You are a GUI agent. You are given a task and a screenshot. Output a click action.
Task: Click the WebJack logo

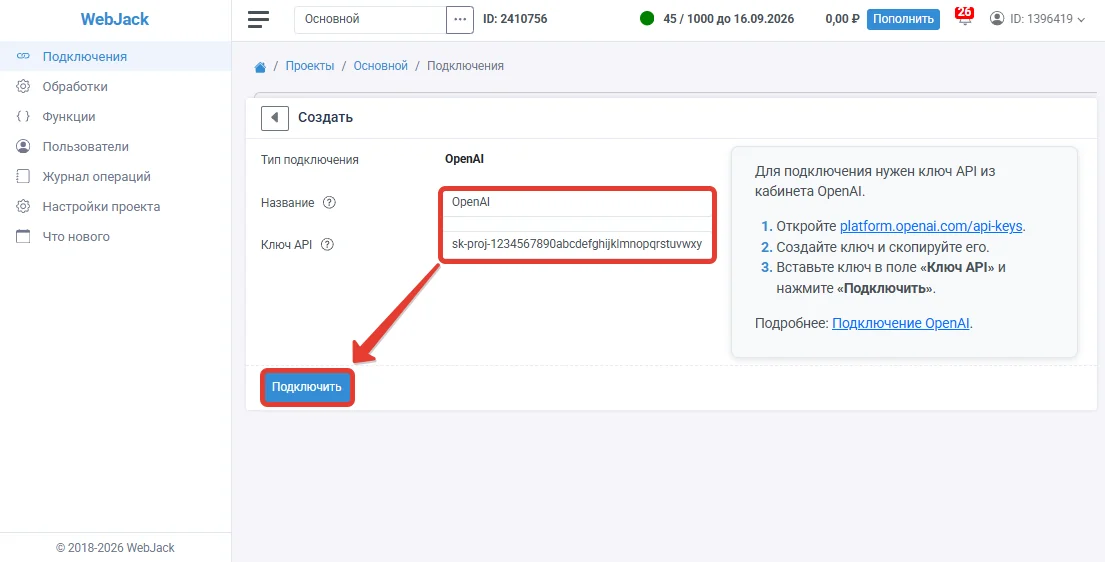tap(115, 19)
